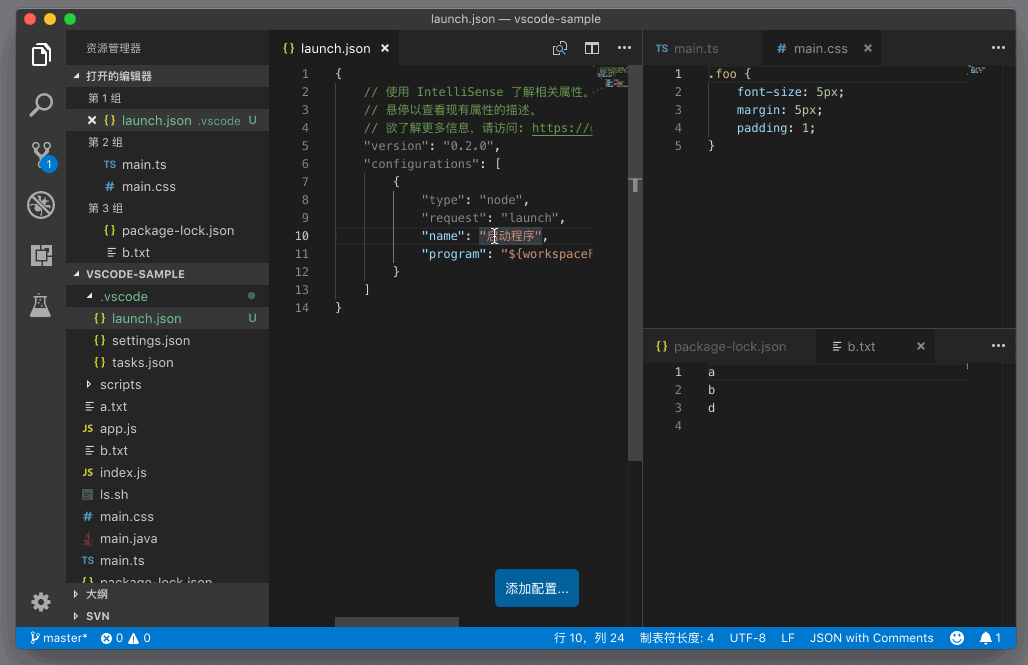The height and width of the screenshot is (665, 1028).
Task: Close the launch.json editor tab
Action: coord(384,48)
